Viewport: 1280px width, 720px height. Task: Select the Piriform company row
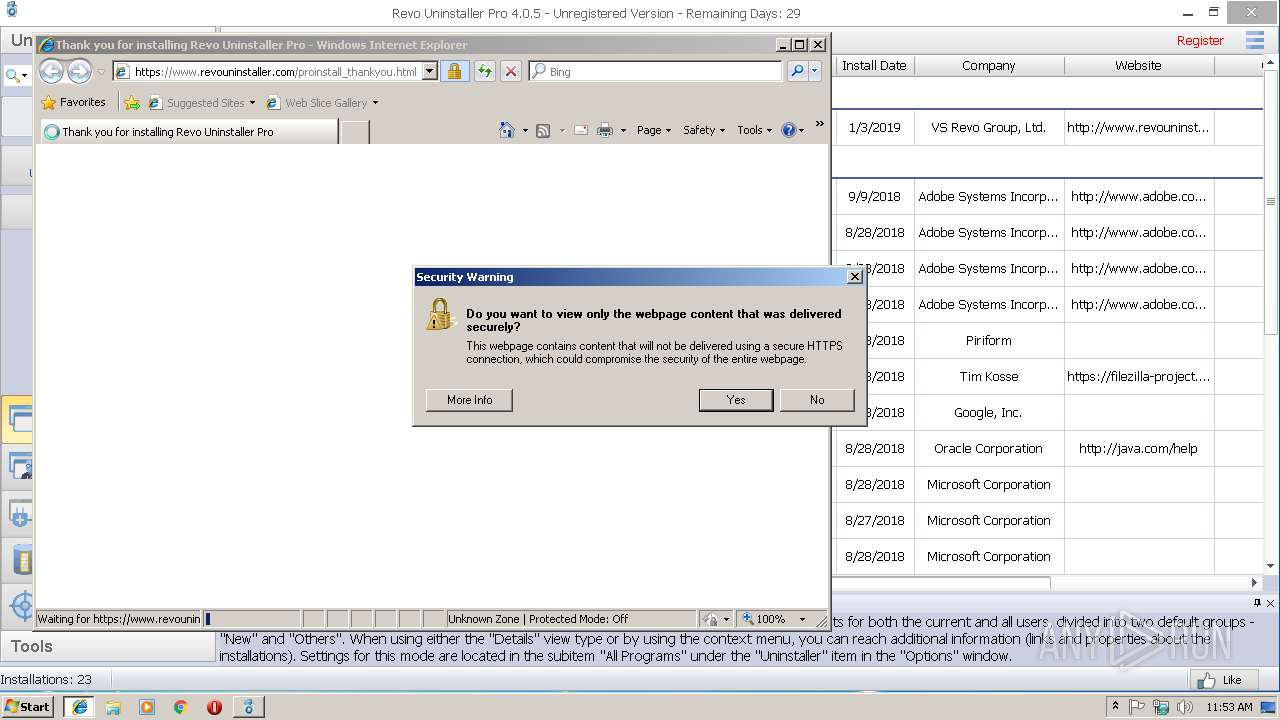[989, 340]
